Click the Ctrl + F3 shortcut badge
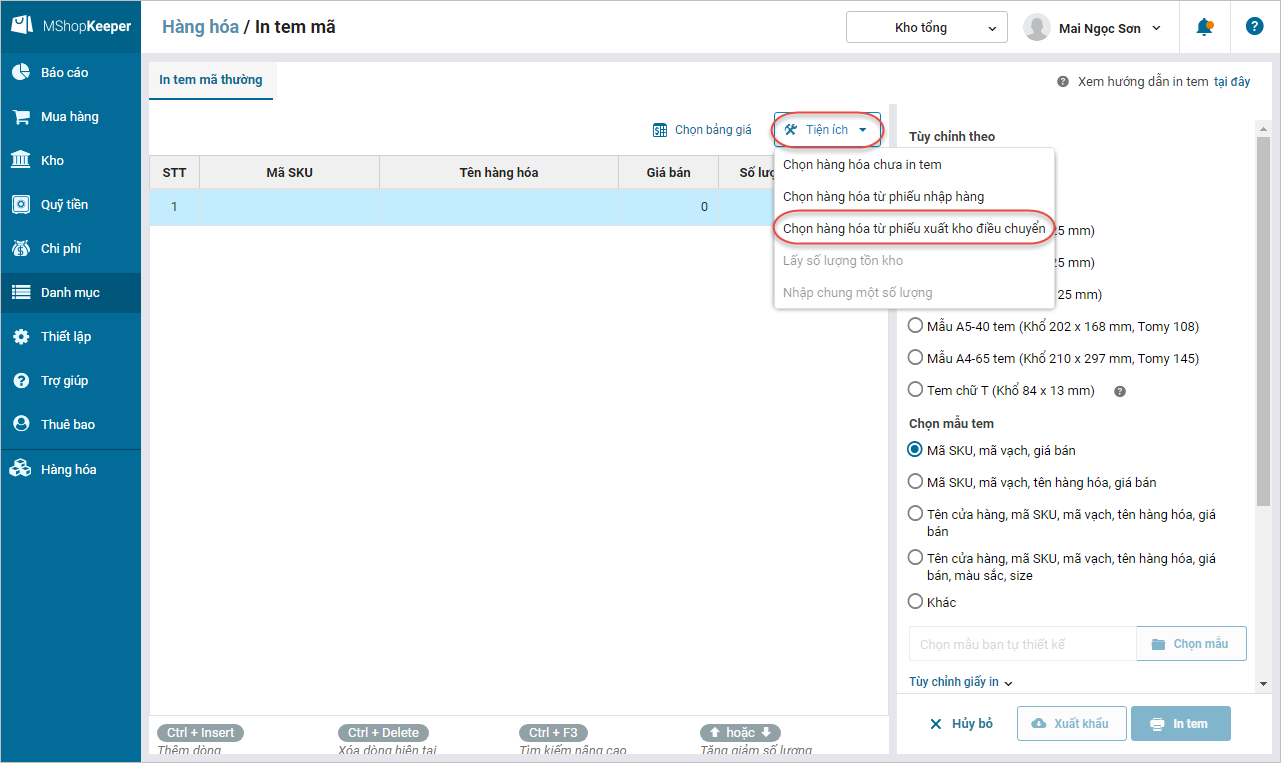Viewport: 1281px width, 763px height. tap(554, 733)
